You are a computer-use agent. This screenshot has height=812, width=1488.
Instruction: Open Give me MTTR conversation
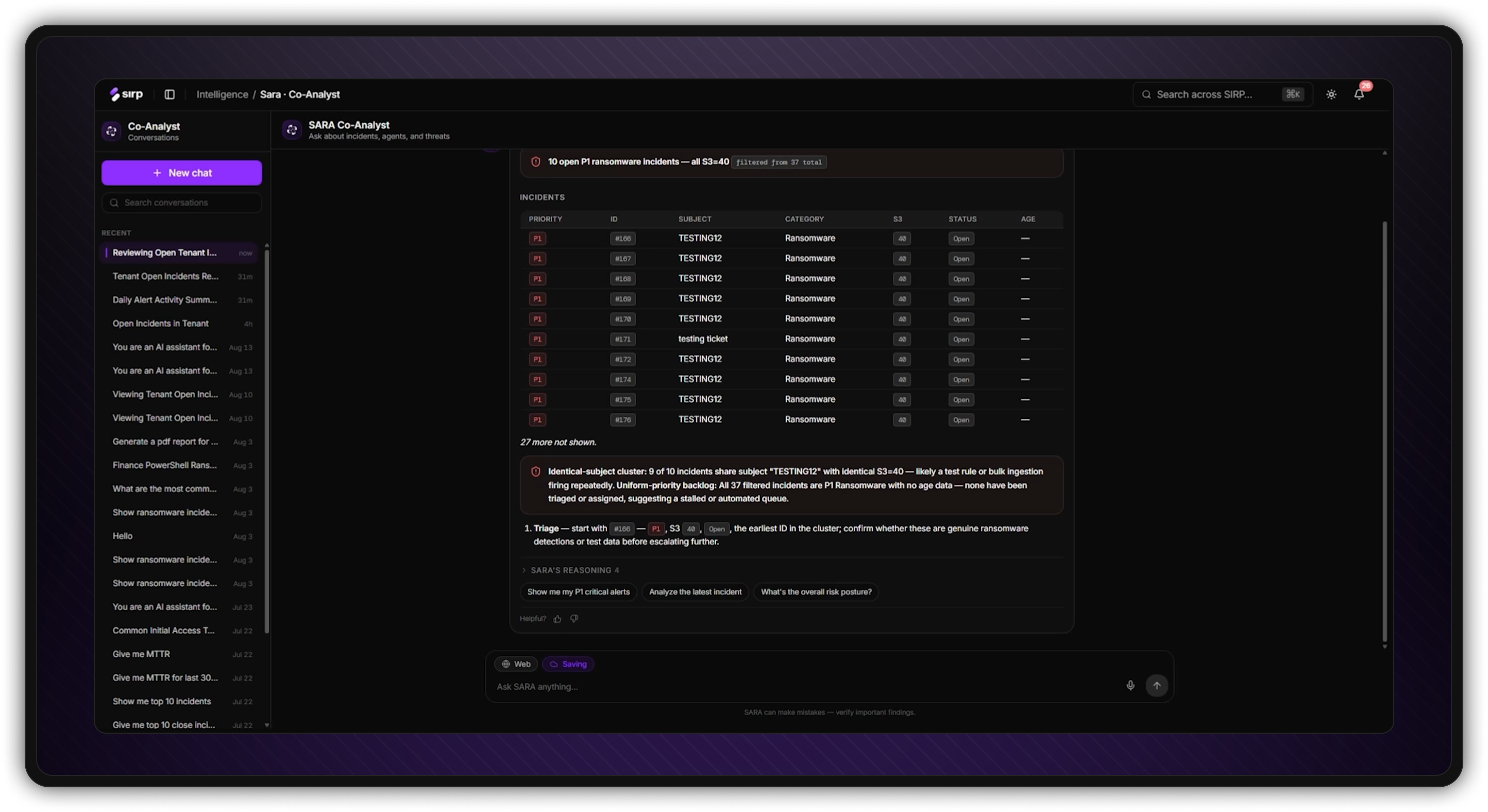tap(179, 654)
